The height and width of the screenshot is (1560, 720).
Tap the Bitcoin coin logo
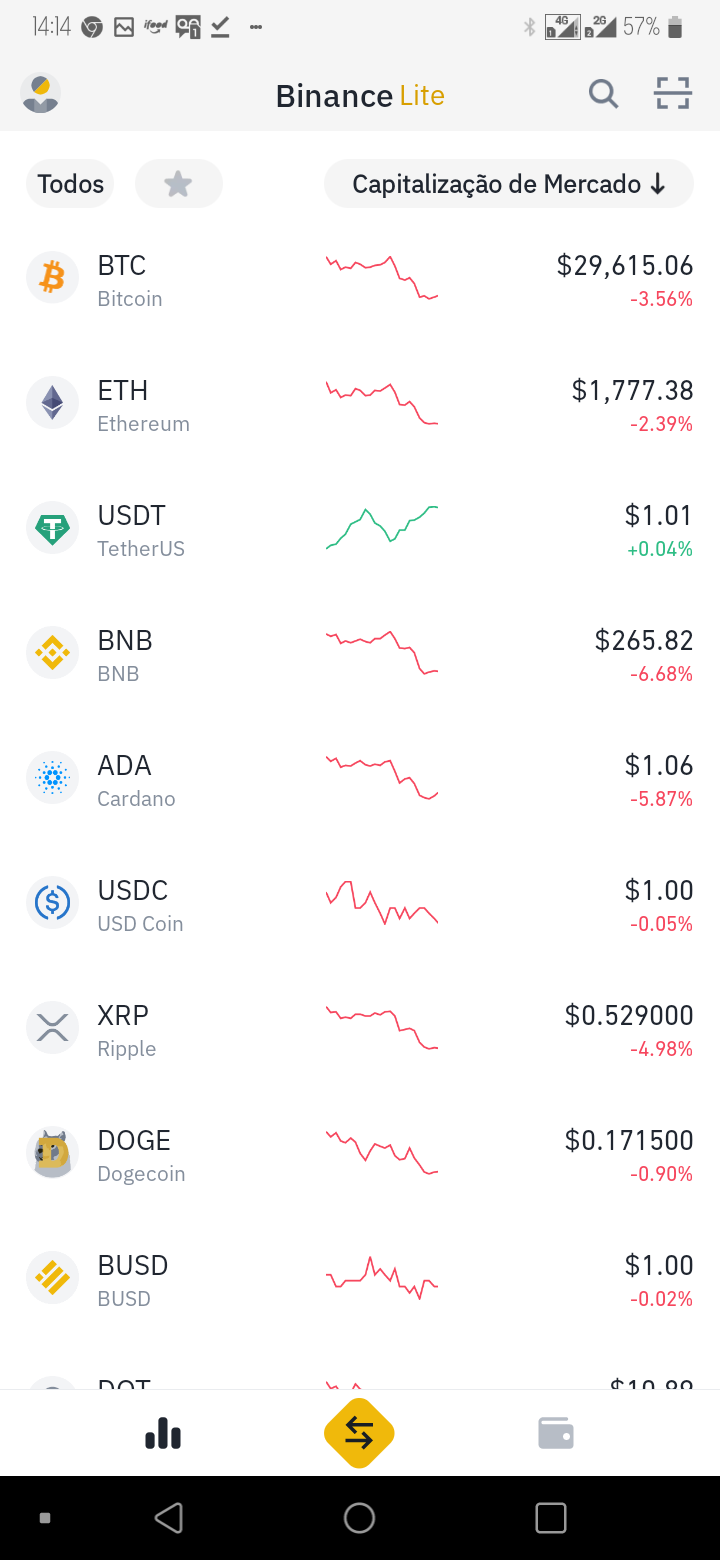52,277
